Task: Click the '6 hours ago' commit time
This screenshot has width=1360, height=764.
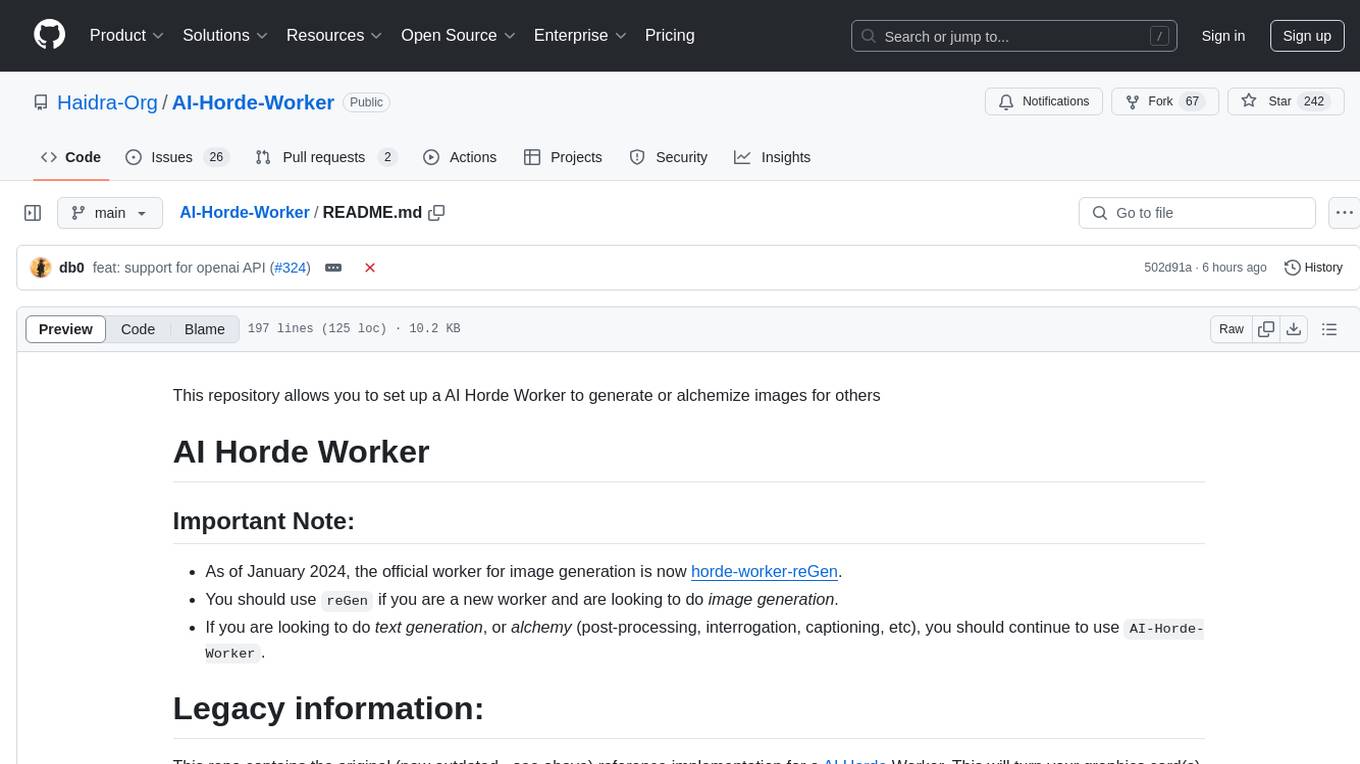Action: [x=1233, y=268]
